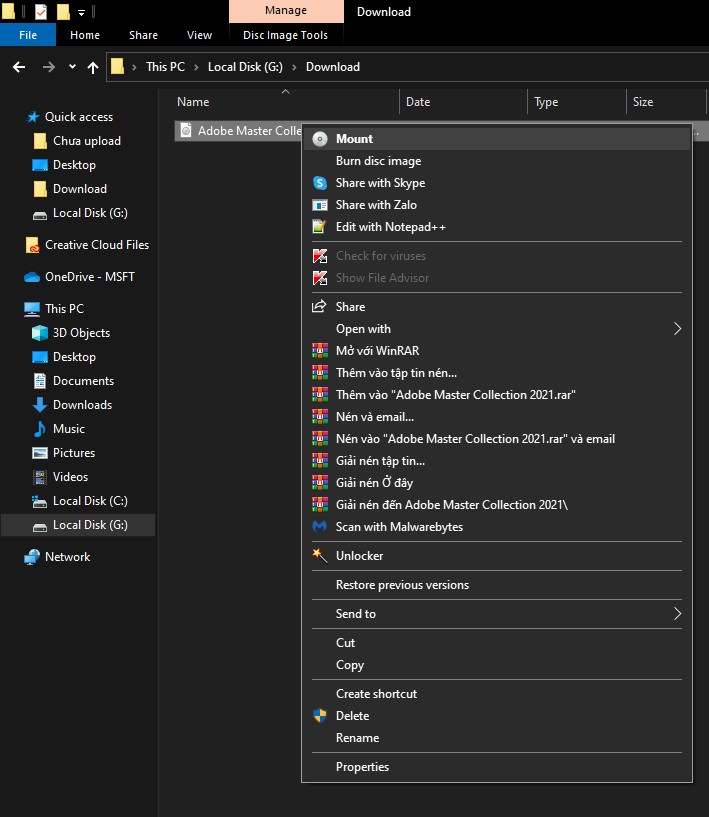Expand the Send to submenu
This screenshot has width=709, height=817.
click(677, 614)
